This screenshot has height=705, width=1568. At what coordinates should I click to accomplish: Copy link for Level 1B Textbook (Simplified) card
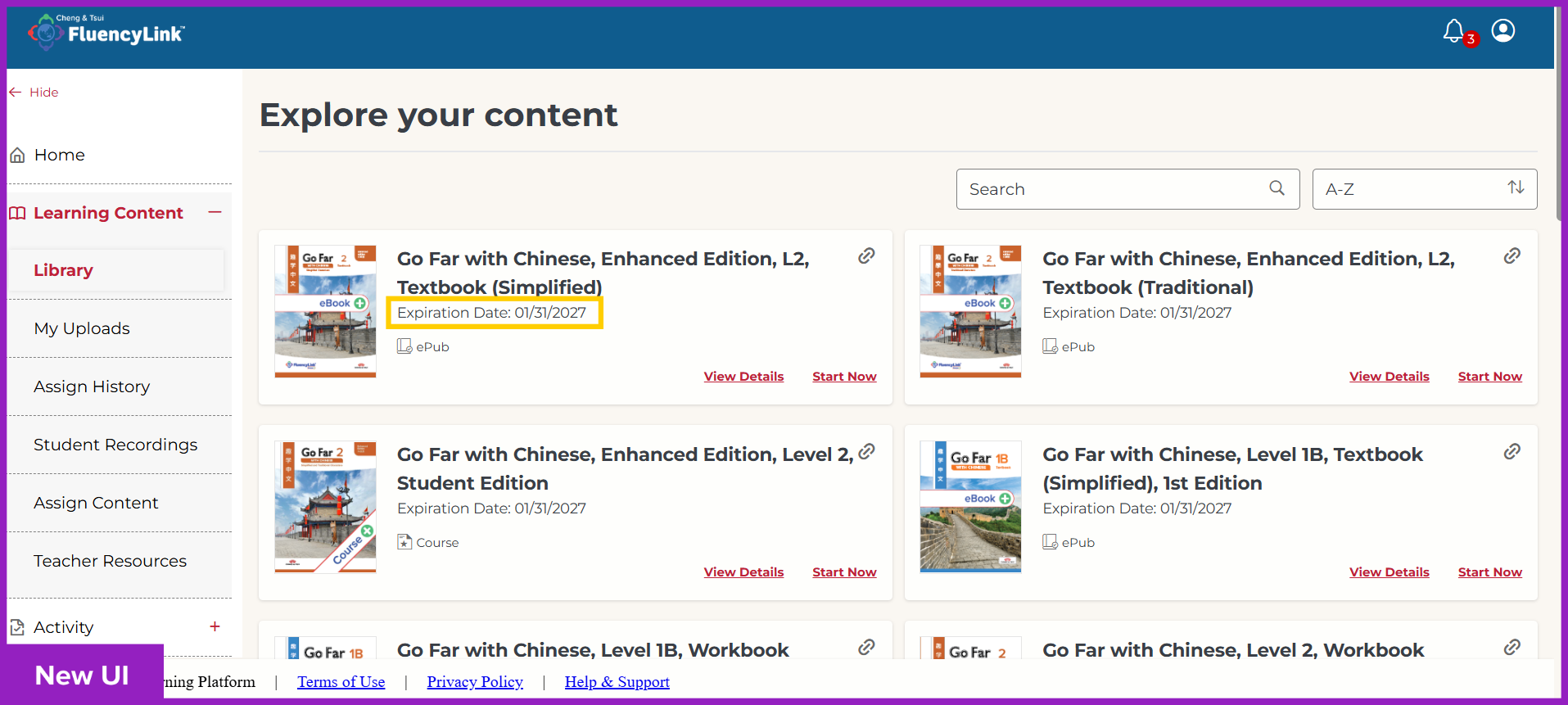tap(1512, 451)
